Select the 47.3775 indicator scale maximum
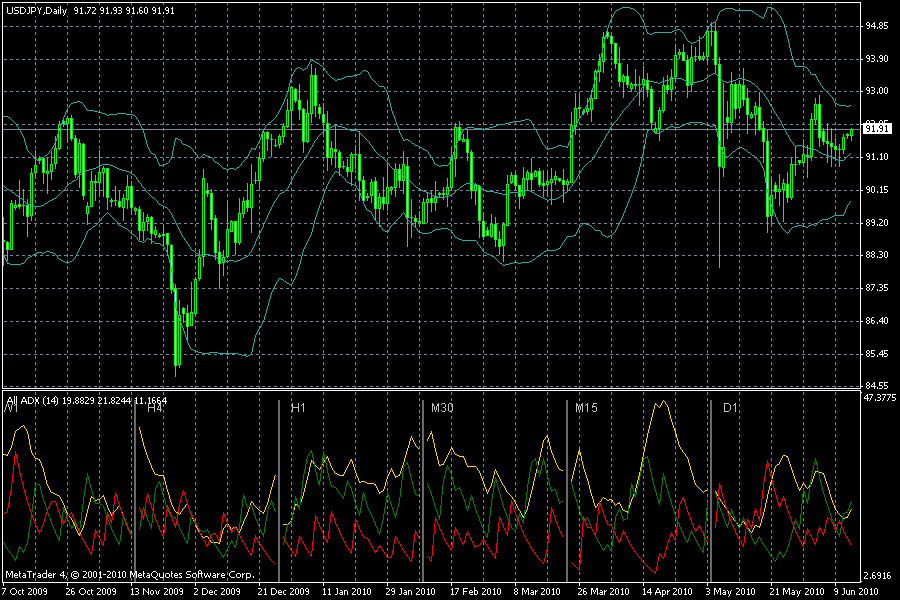The image size is (900, 600). 880,397
